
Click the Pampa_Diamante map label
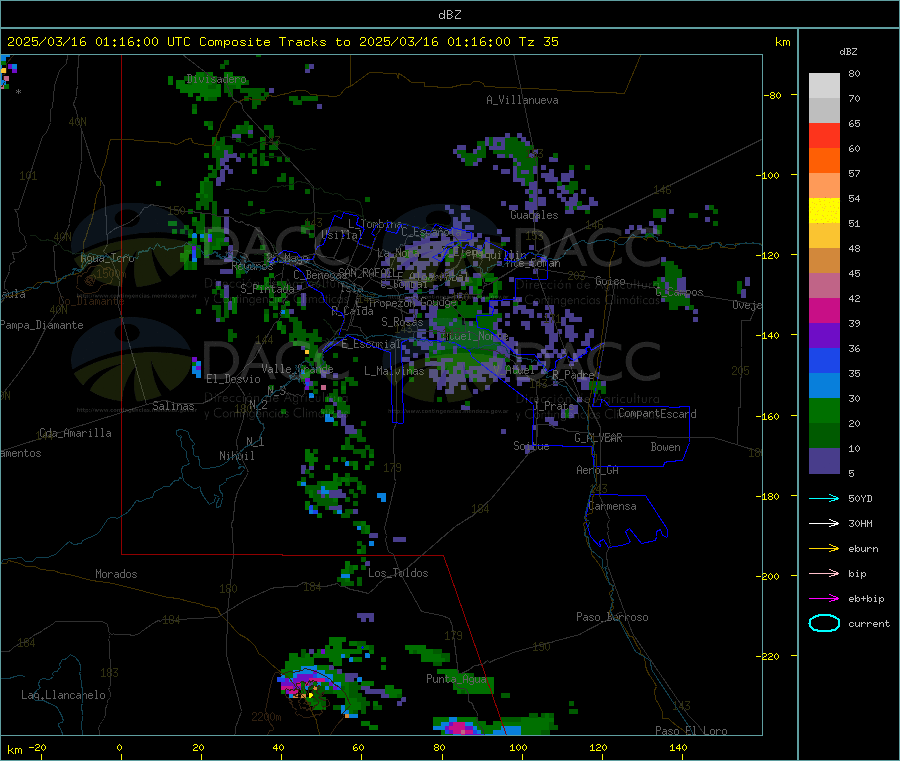(42, 325)
